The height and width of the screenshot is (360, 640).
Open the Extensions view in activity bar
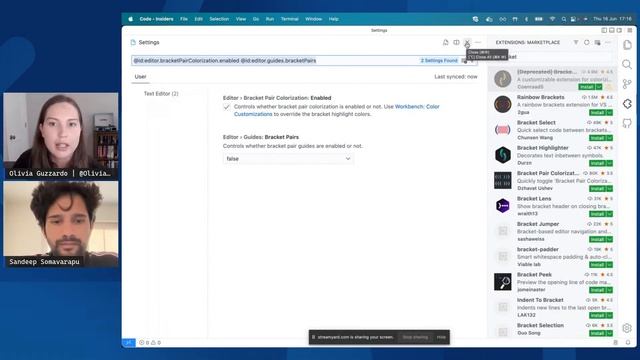[x=627, y=104]
